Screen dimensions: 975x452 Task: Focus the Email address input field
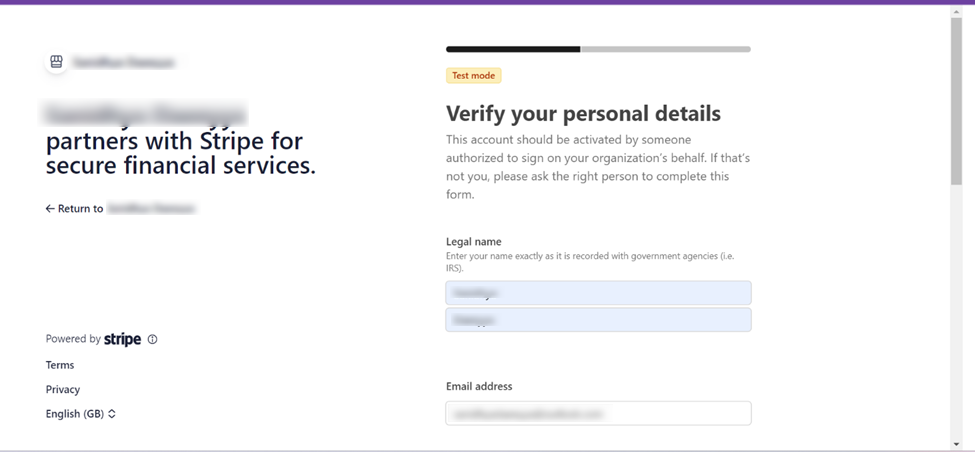(x=598, y=413)
